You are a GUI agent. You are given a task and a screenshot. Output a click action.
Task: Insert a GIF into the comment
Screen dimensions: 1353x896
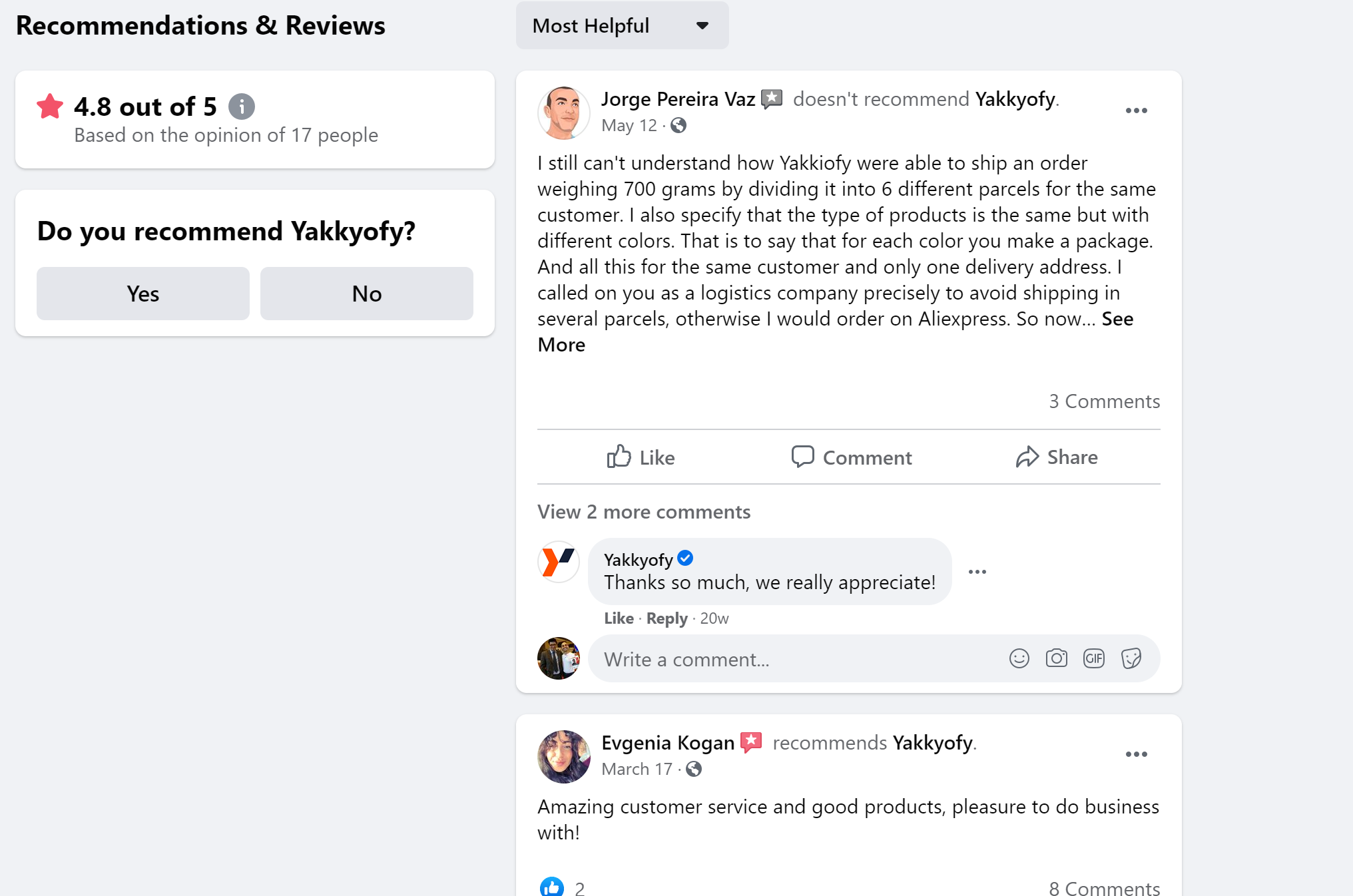click(x=1094, y=658)
